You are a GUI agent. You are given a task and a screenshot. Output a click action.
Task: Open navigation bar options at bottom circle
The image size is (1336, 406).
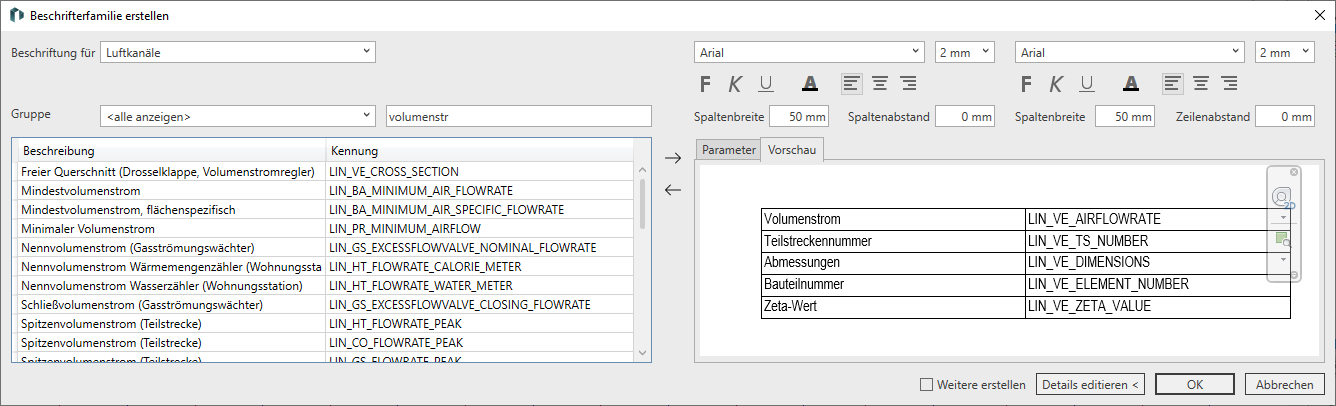click(x=1293, y=275)
